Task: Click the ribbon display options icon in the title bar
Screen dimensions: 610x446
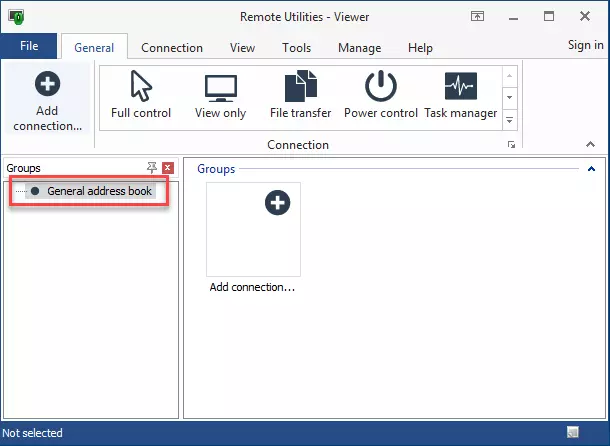Action: point(477,16)
